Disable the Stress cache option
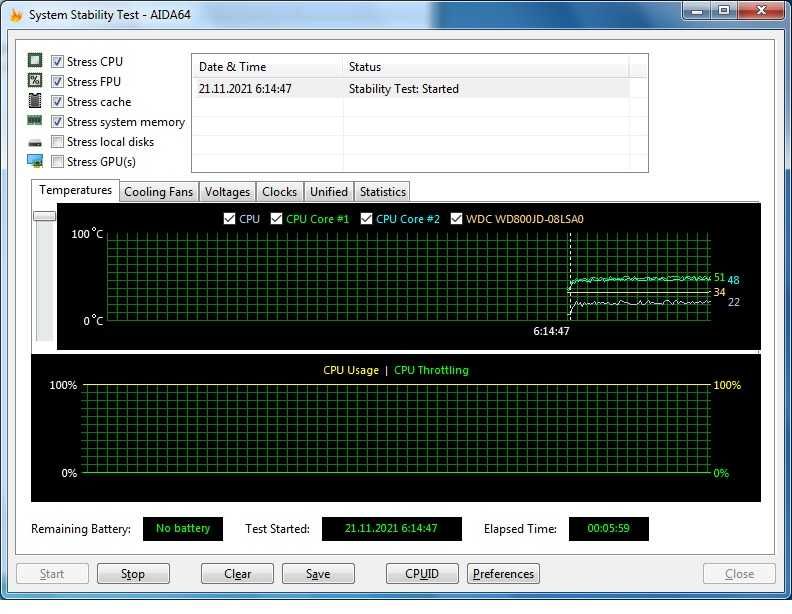792x614 pixels. [58, 101]
